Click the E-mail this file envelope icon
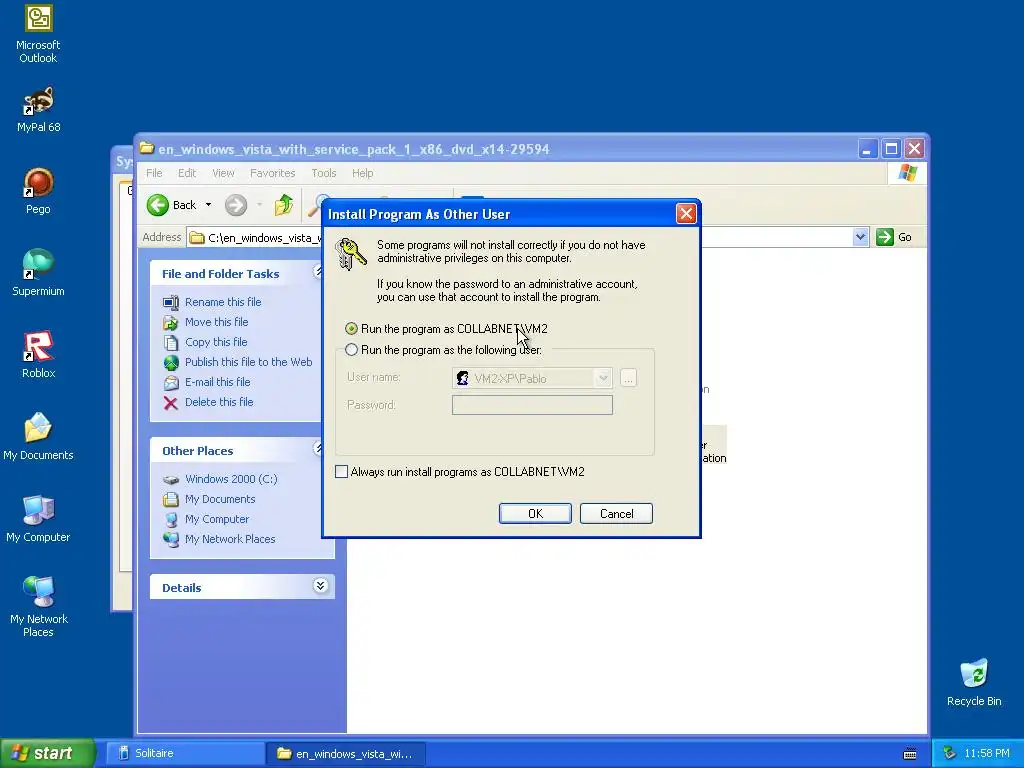 (x=170, y=383)
